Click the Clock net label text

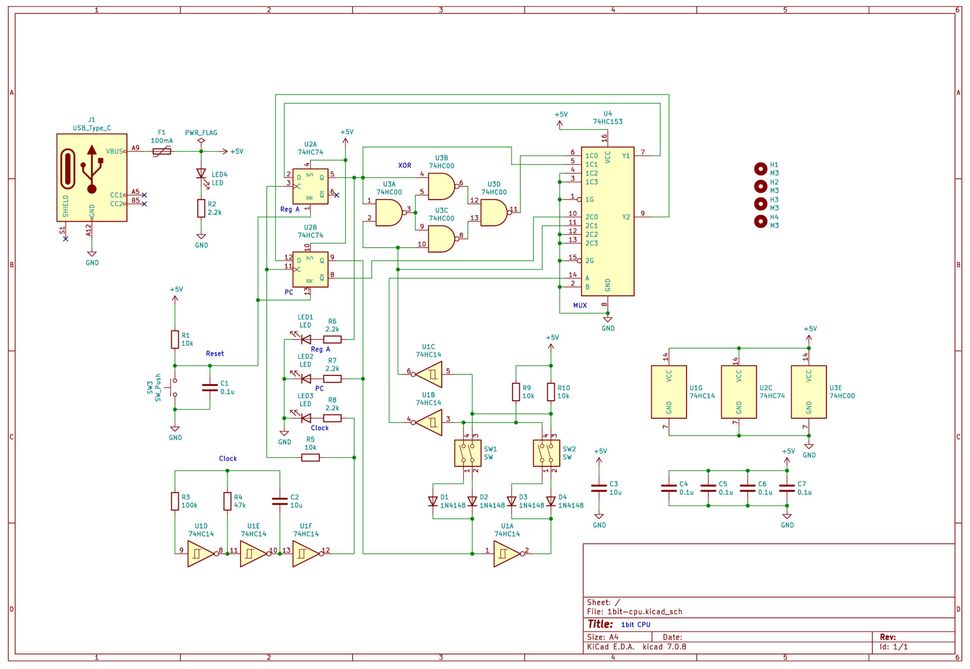click(x=227, y=458)
